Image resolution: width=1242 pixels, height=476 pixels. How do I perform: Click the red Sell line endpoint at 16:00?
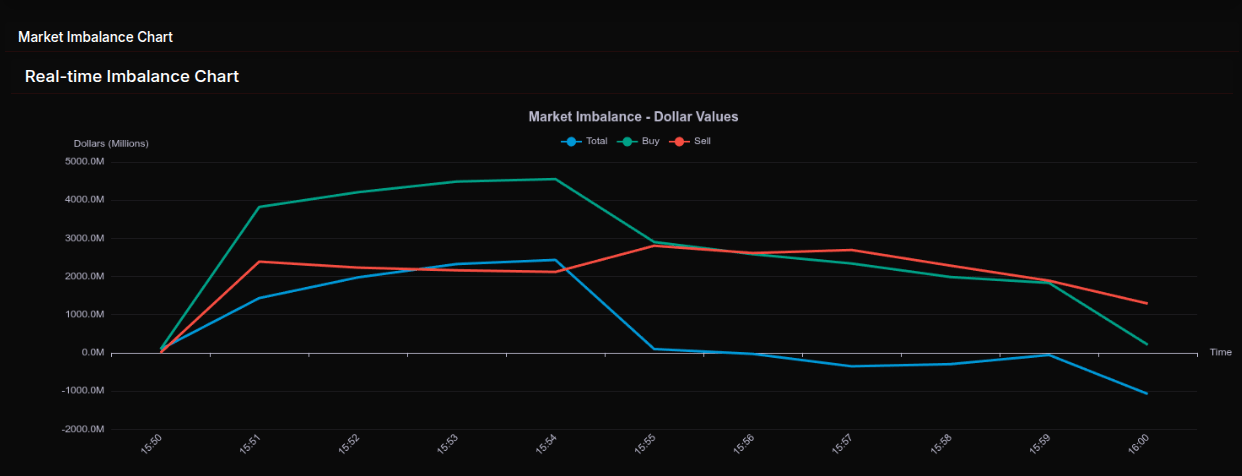click(1146, 303)
